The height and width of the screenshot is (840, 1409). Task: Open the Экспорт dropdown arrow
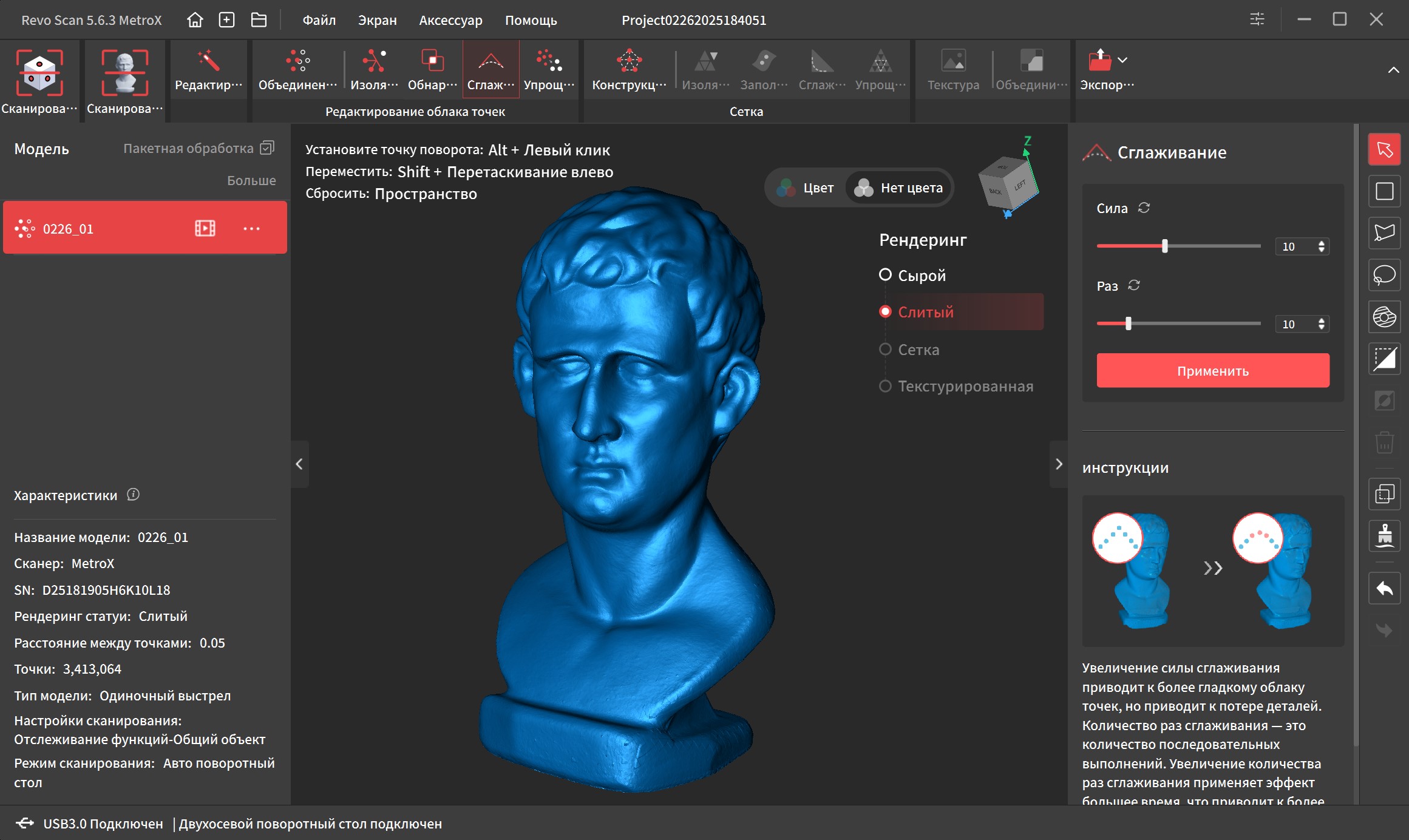click(x=1122, y=60)
